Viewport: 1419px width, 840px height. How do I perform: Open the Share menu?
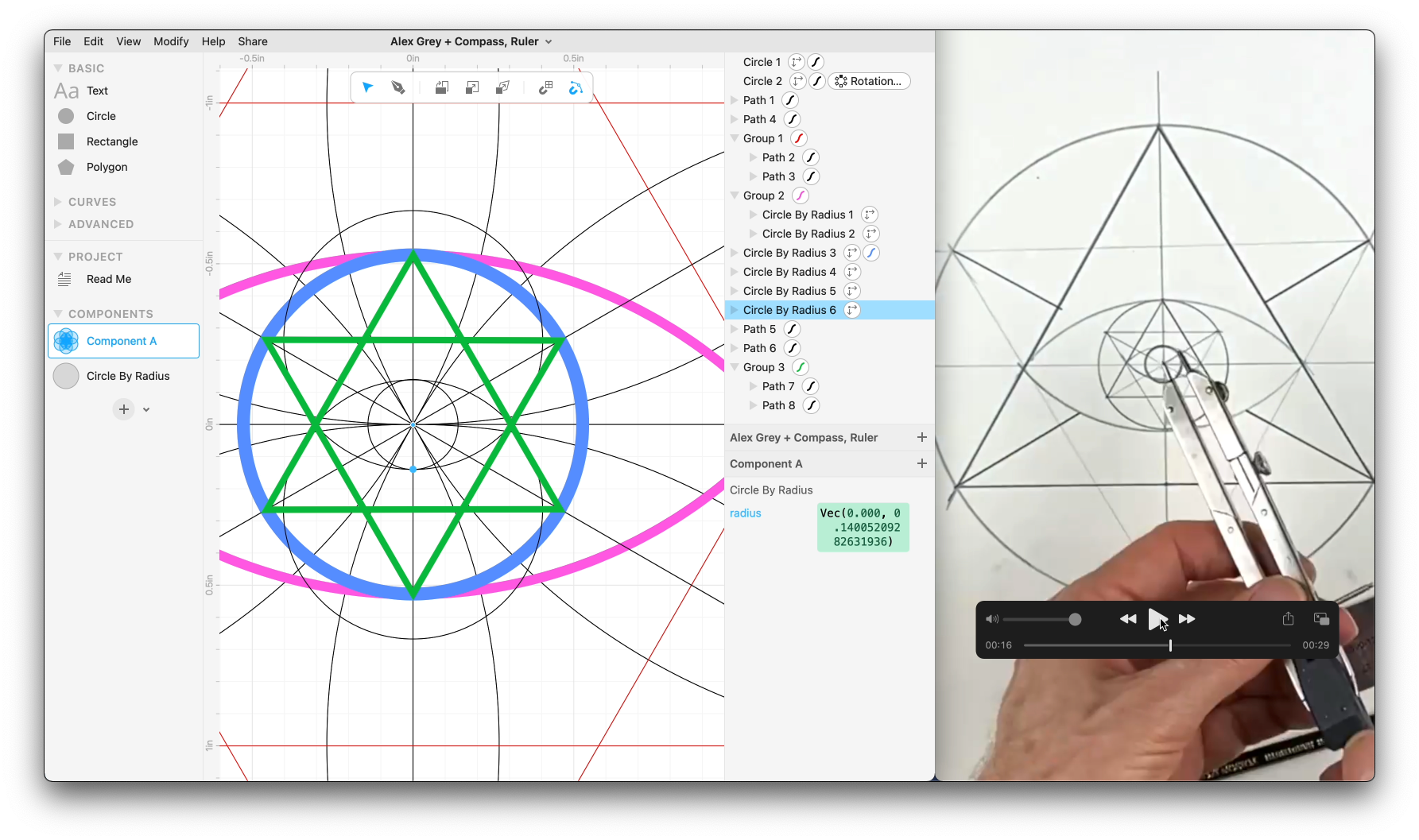253,41
